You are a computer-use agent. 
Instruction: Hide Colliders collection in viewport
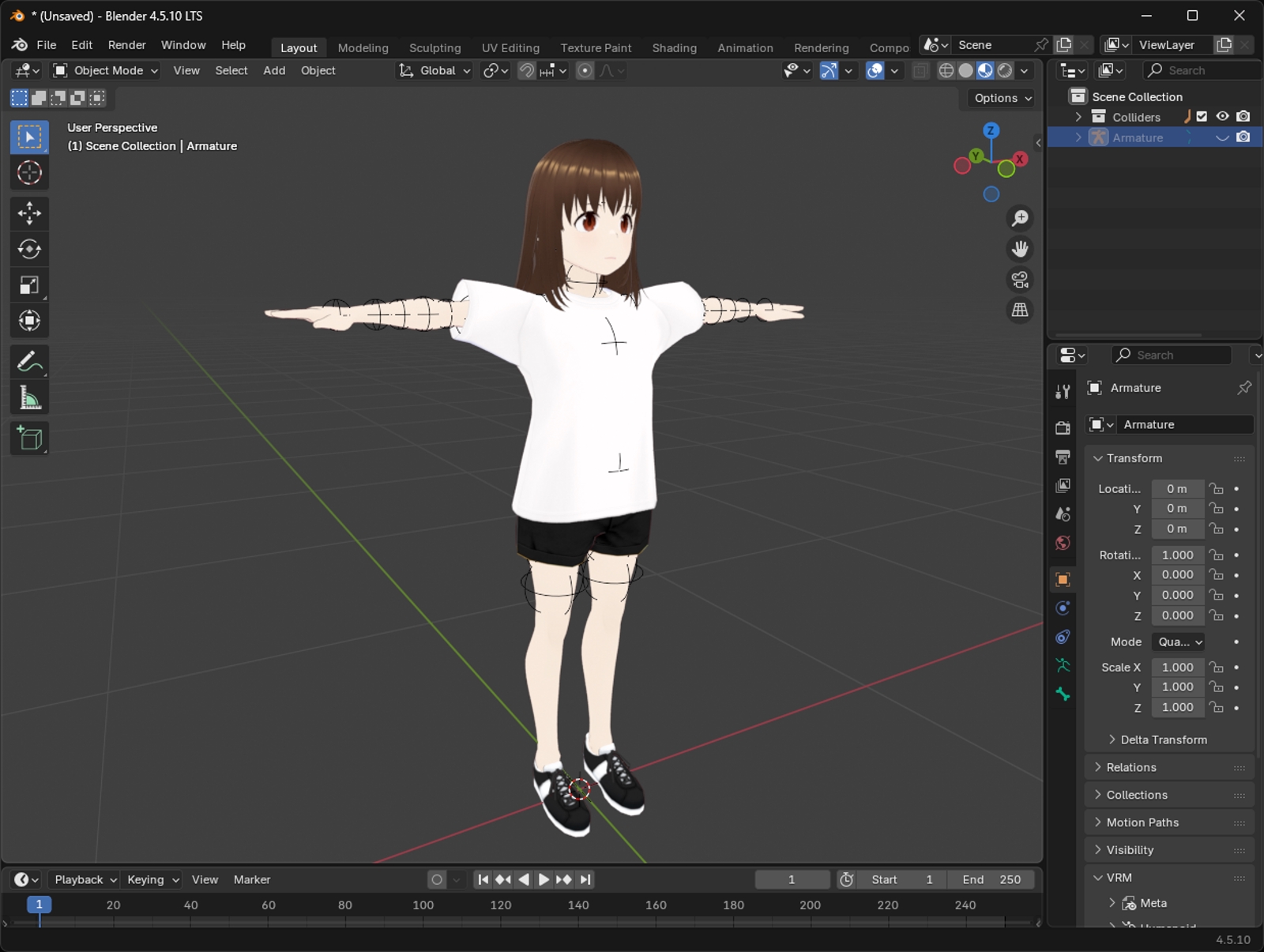[1222, 117]
